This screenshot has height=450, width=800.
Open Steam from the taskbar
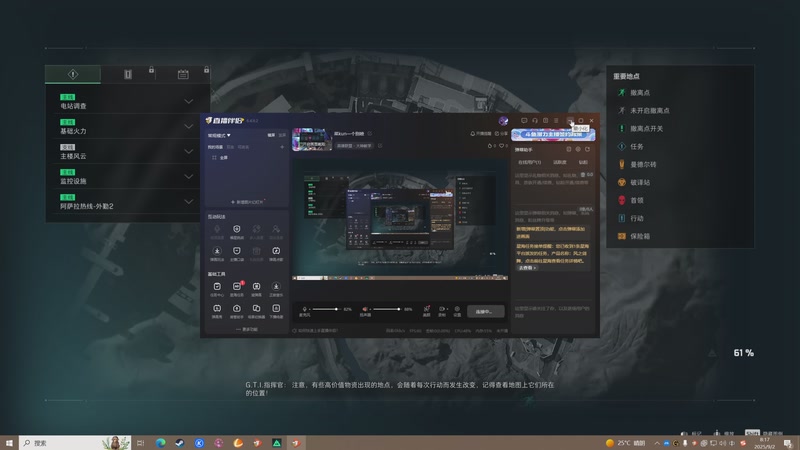coord(180,443)
